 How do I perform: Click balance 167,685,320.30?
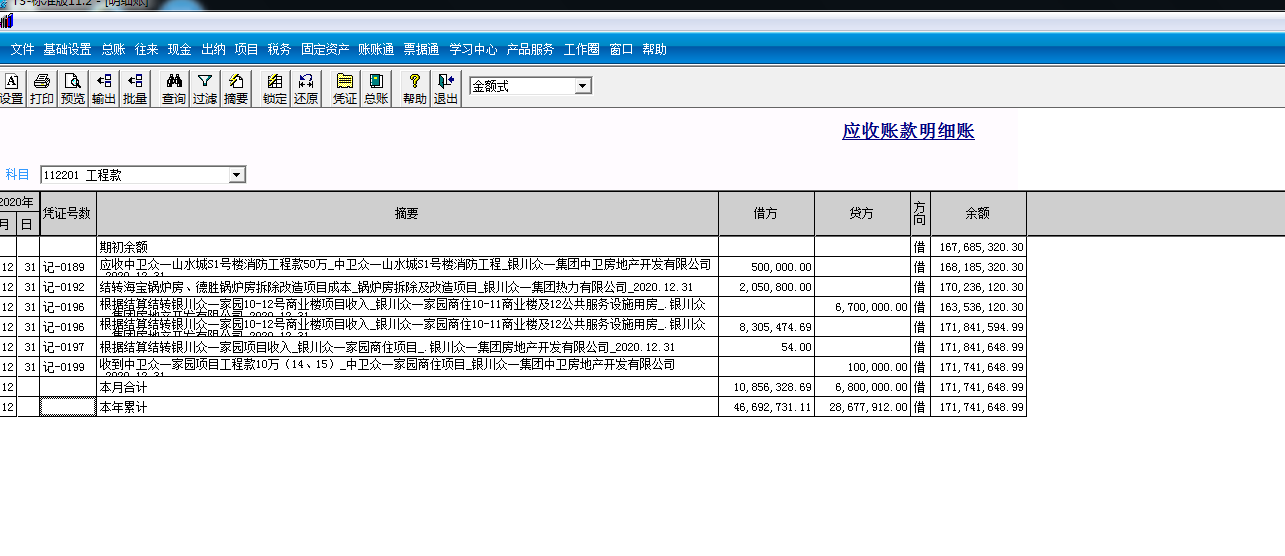pos(983,247)
